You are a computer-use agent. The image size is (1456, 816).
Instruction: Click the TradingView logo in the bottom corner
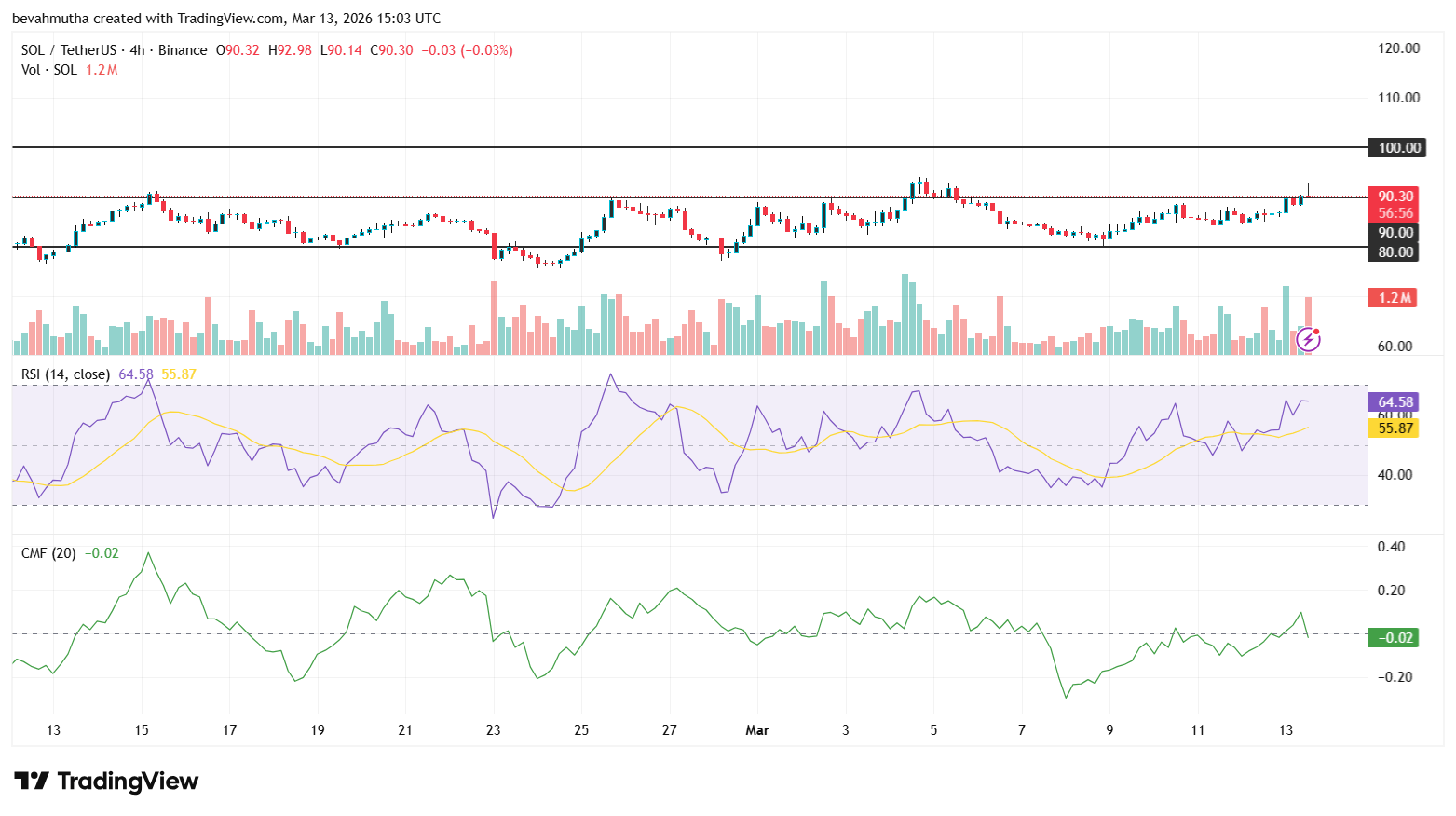(x=105, y=782)
